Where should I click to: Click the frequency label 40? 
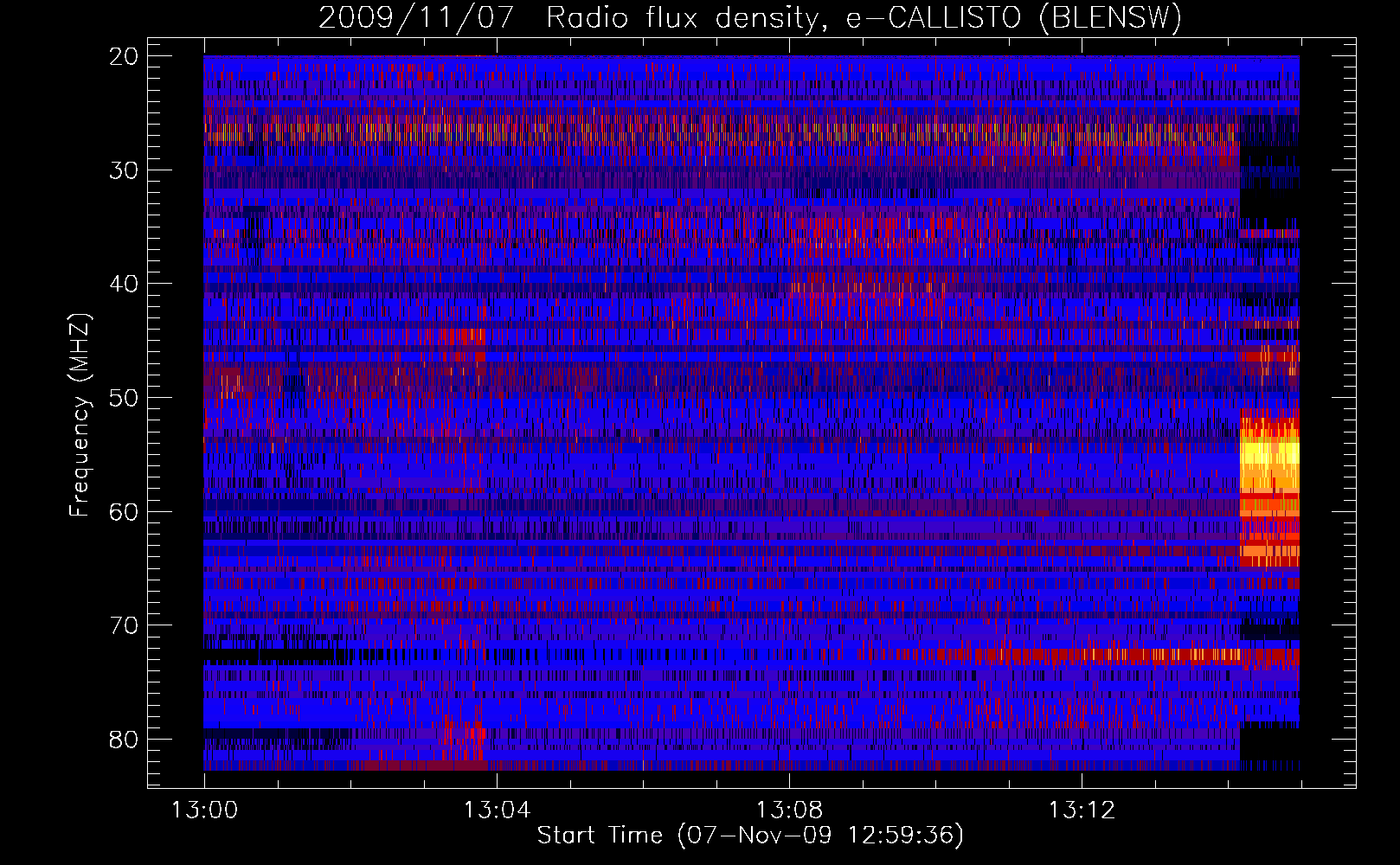coord(124,284)
